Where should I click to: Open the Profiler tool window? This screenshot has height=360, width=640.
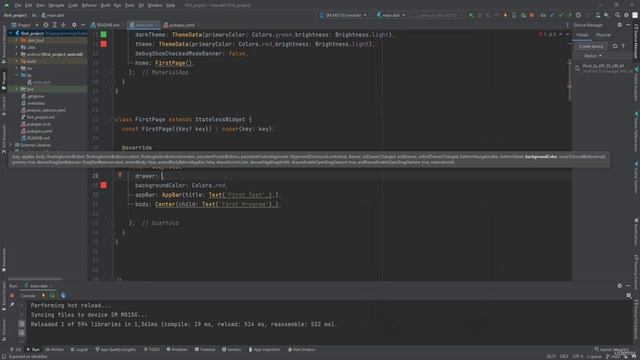point(55,349)
